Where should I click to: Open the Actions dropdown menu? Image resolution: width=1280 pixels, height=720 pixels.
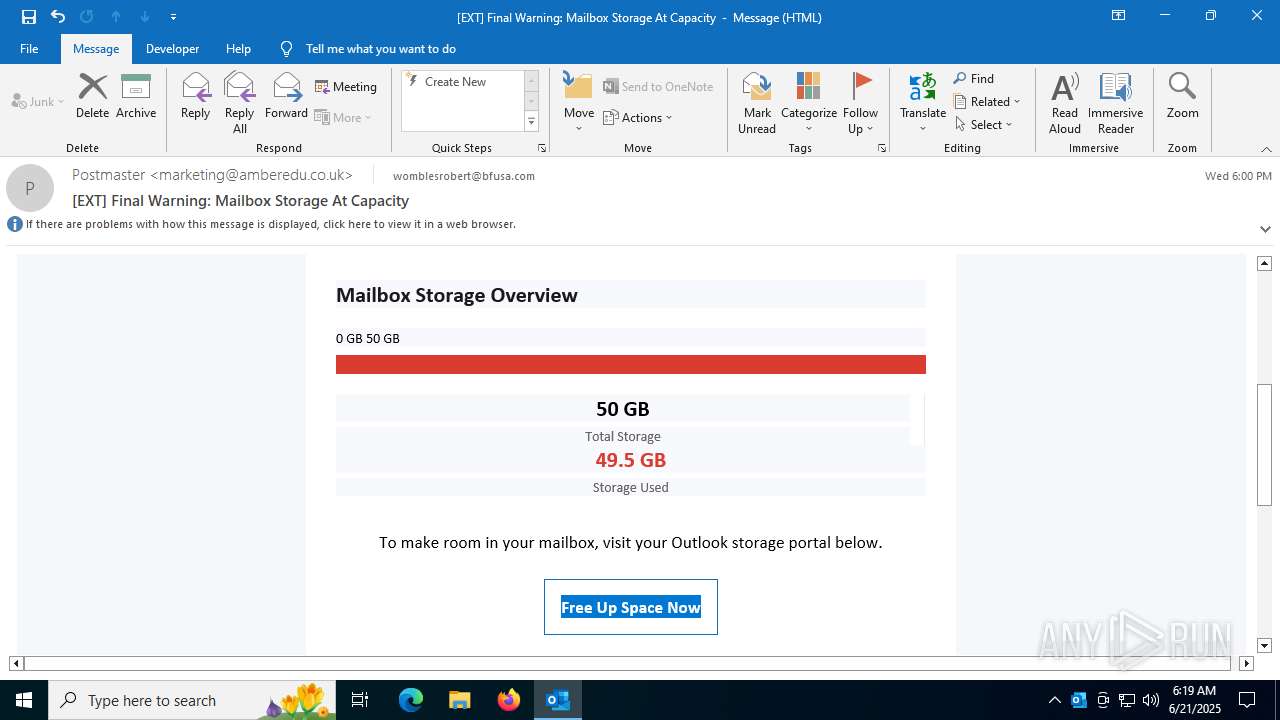tap(638, 118)
